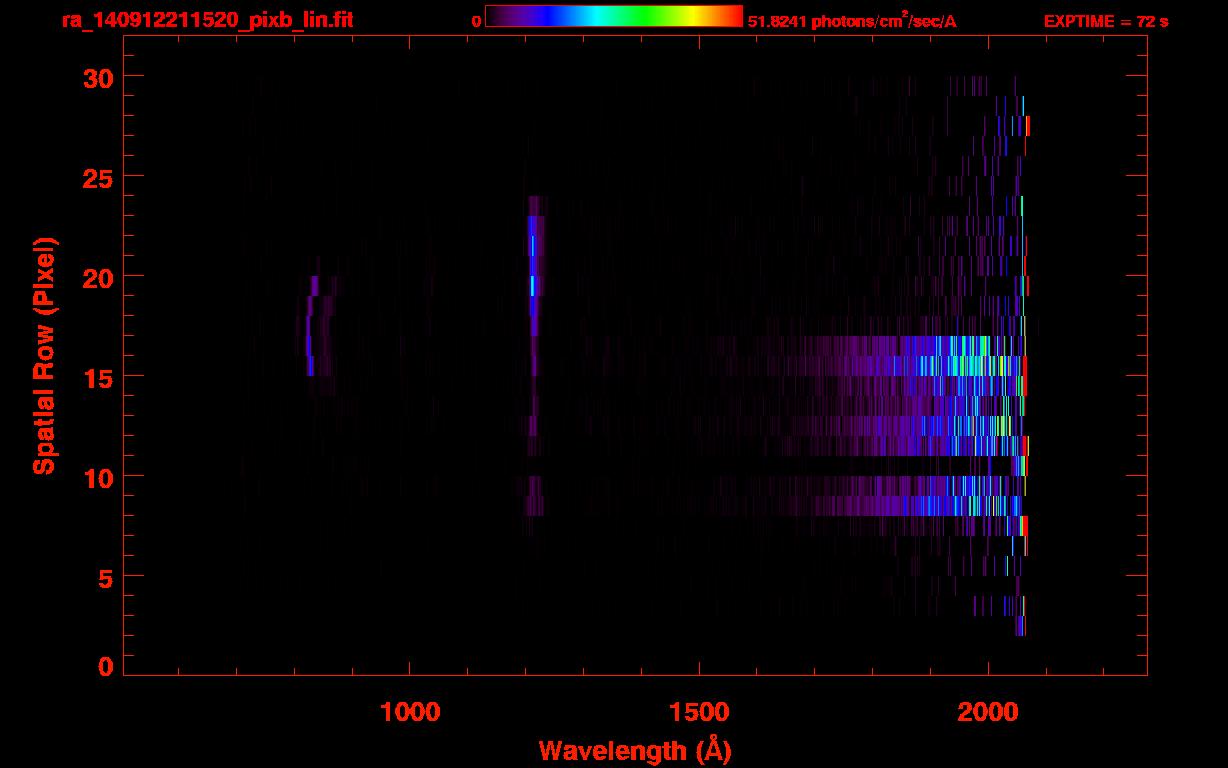This screenshot has height=768, width=1228.
Task: Click the y-axis tick label 30
Action: click(97, 76)
